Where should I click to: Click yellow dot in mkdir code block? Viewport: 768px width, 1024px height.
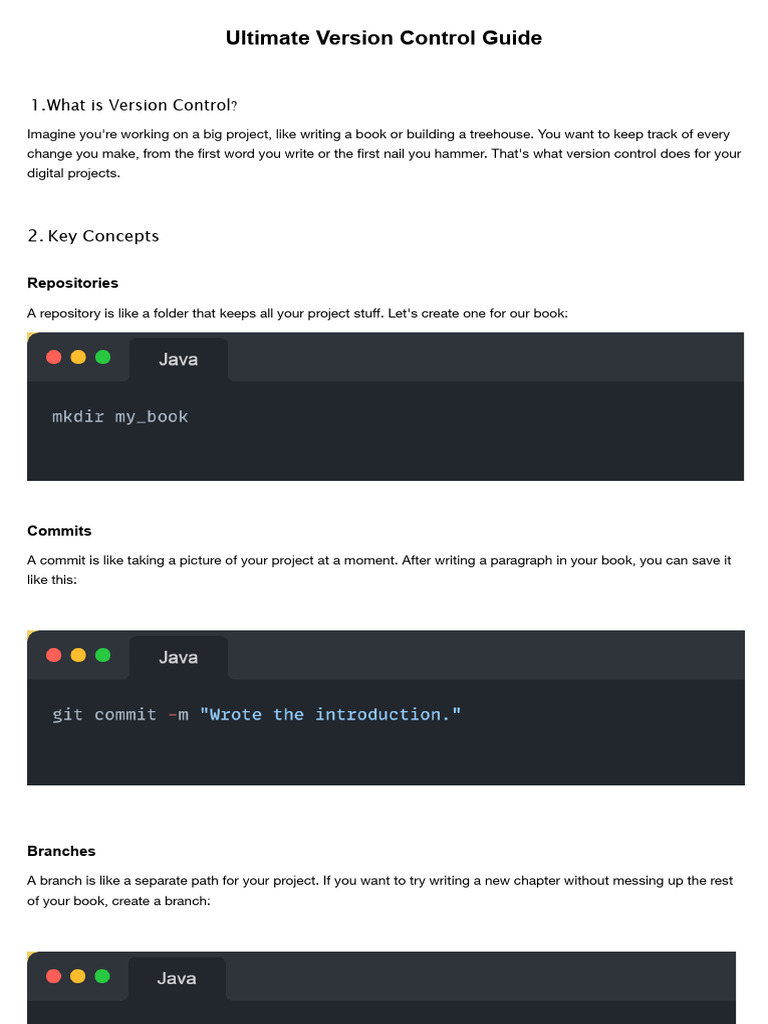point(78,357)
